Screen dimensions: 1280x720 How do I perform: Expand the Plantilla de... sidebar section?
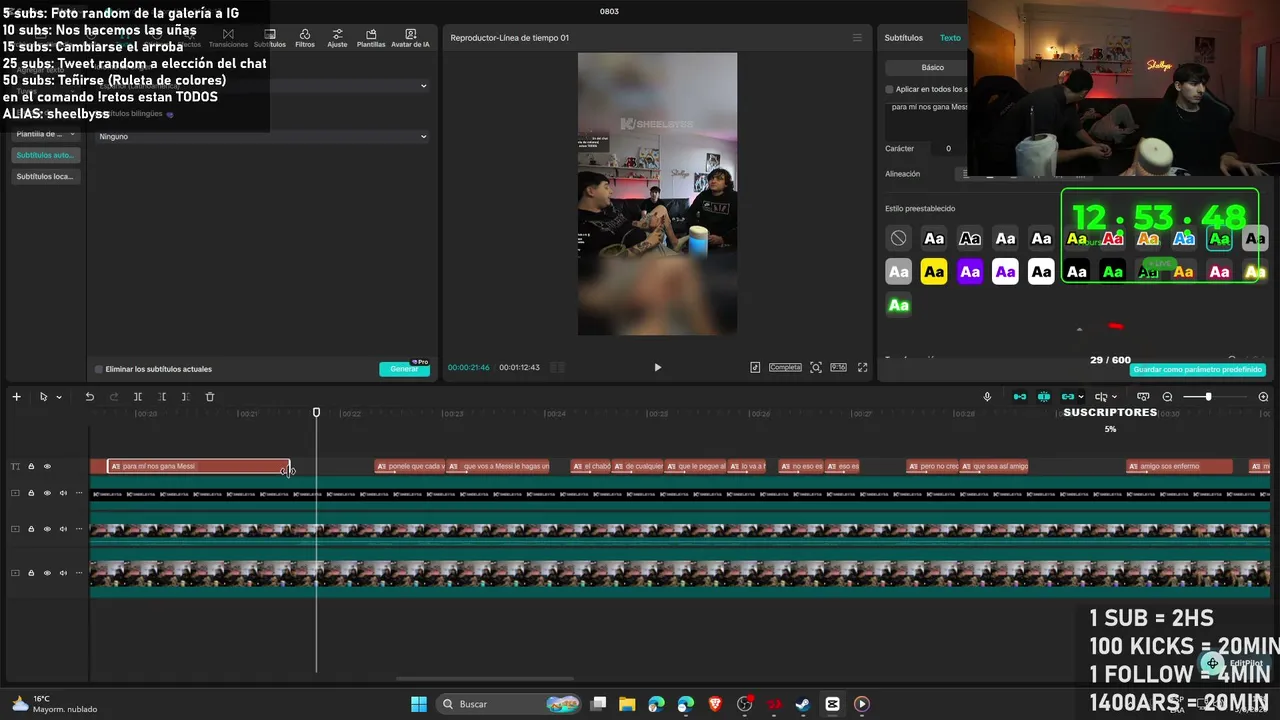tap(45, 134)
